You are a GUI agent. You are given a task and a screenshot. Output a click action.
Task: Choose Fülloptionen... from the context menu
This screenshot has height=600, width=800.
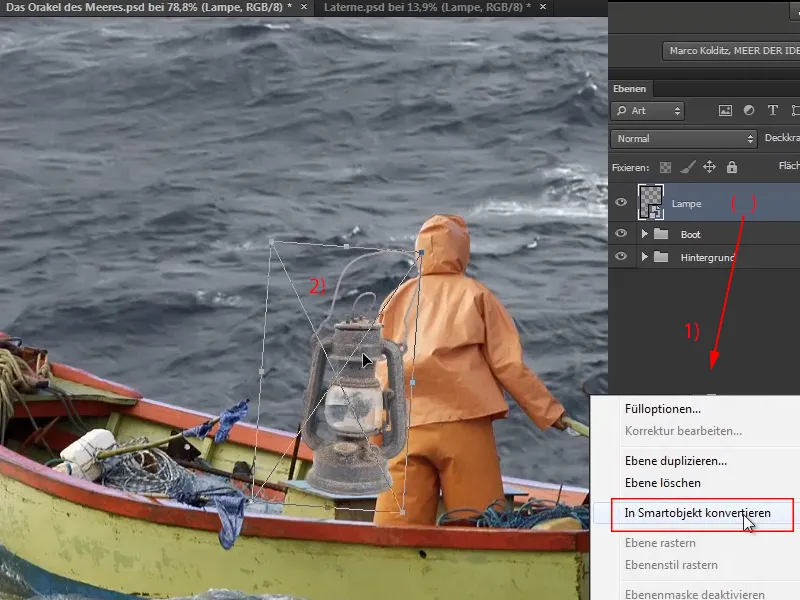(x=663, y=409)
